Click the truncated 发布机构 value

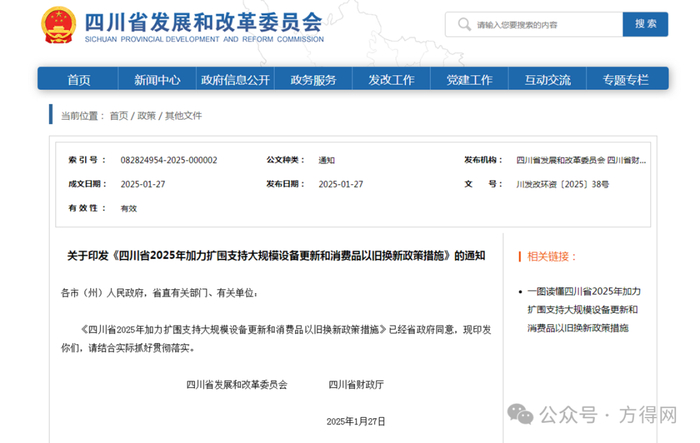581,160
